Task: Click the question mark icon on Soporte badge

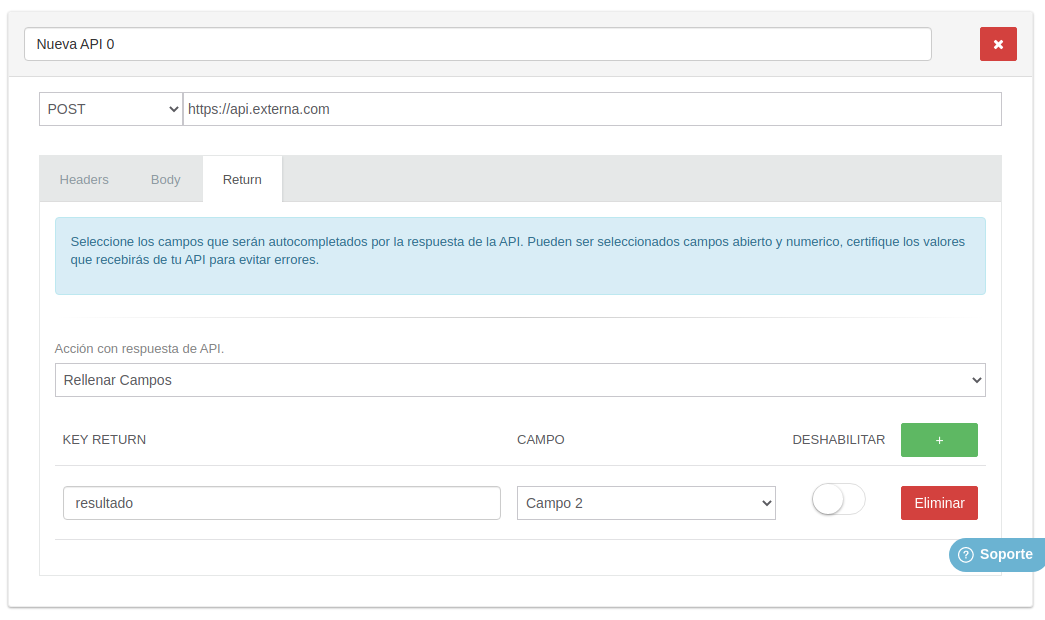Action: coord(965,554)
